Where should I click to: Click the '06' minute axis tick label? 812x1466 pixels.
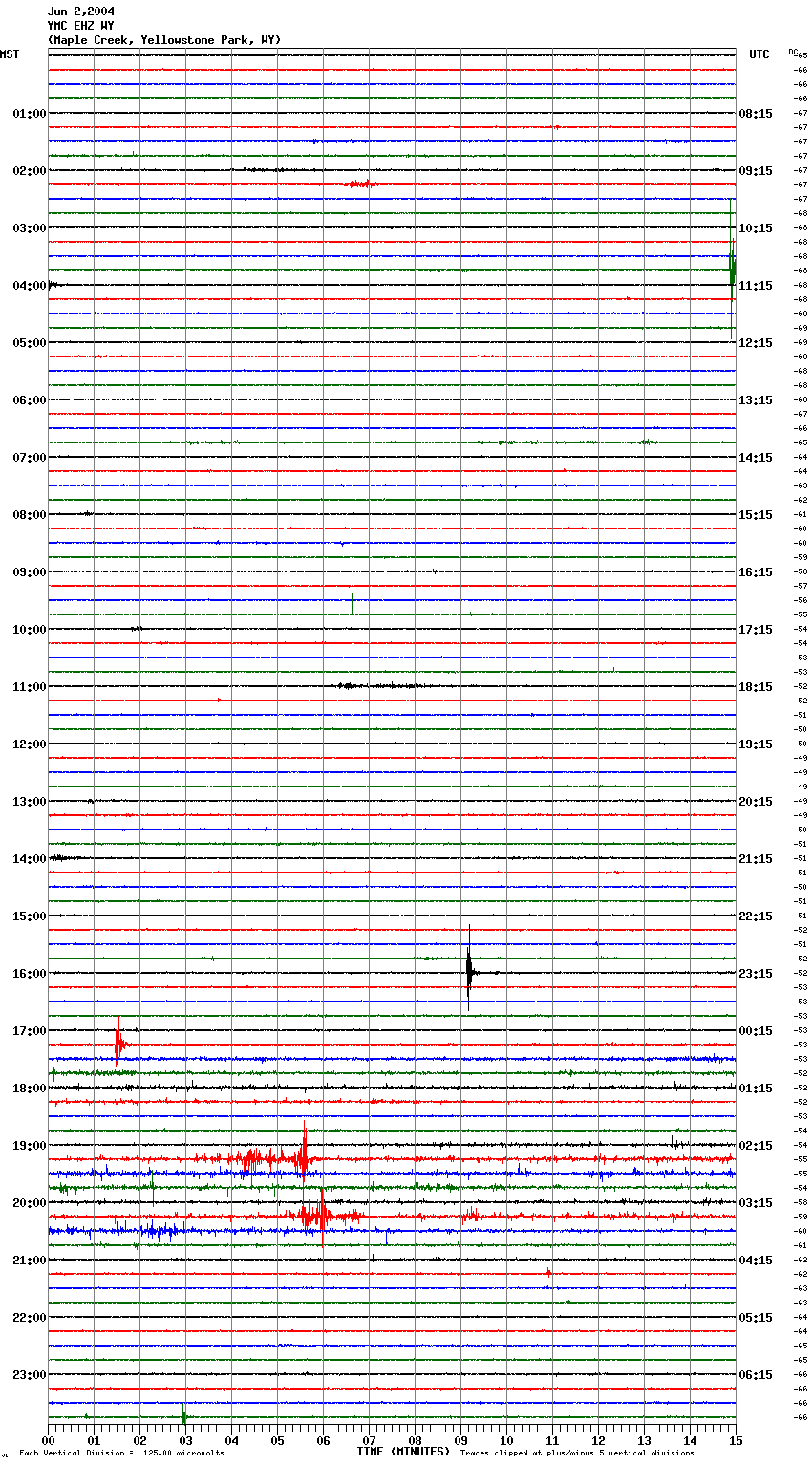click(x=324, y=1440)
